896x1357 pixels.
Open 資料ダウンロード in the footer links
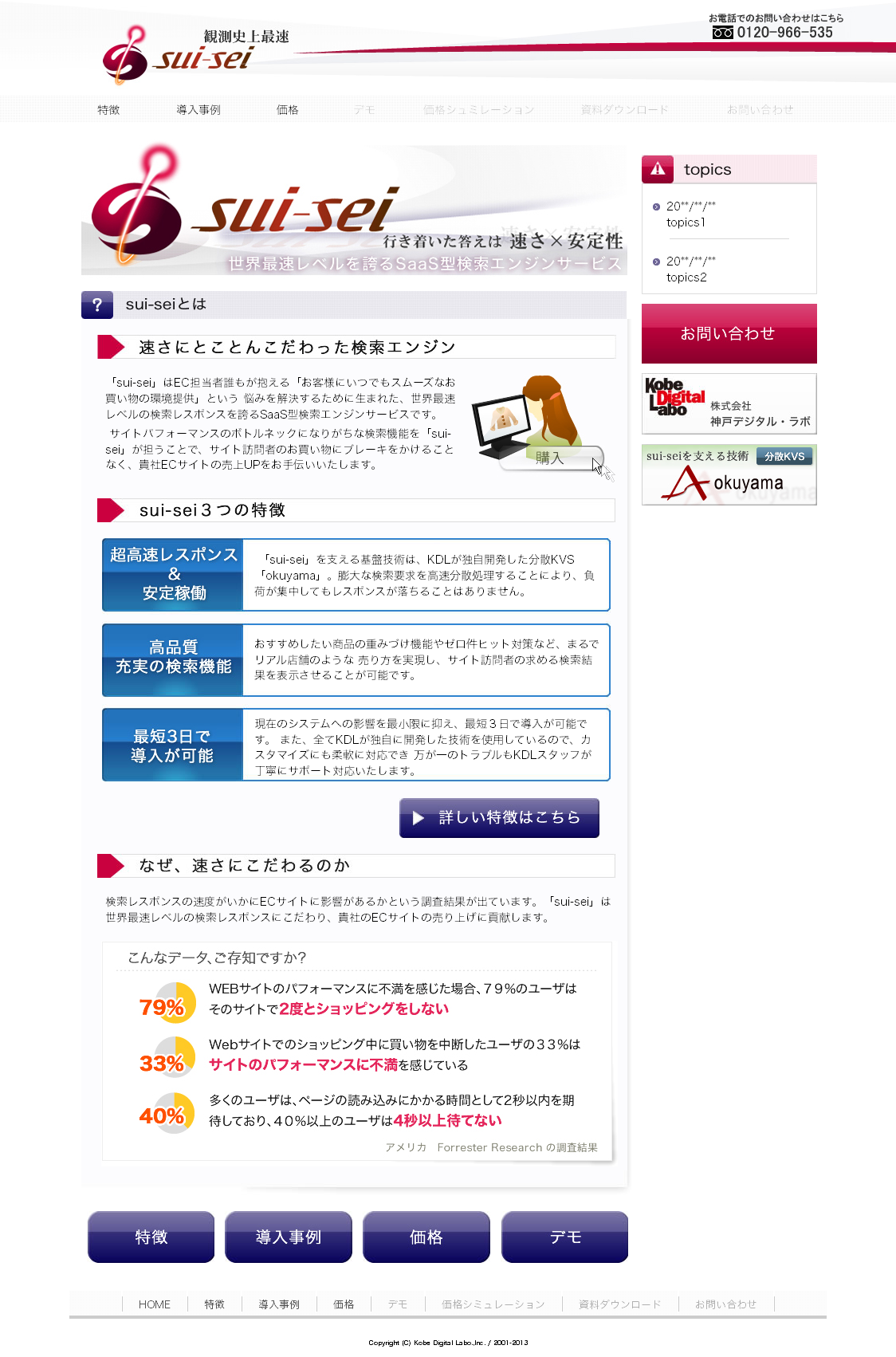pos(620,1304)
